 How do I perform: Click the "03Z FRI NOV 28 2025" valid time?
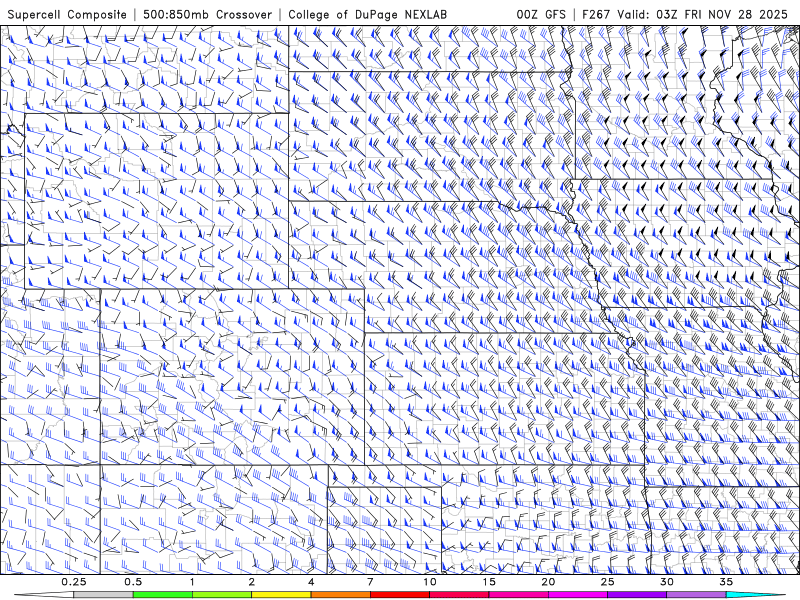[x=722, y=14]
